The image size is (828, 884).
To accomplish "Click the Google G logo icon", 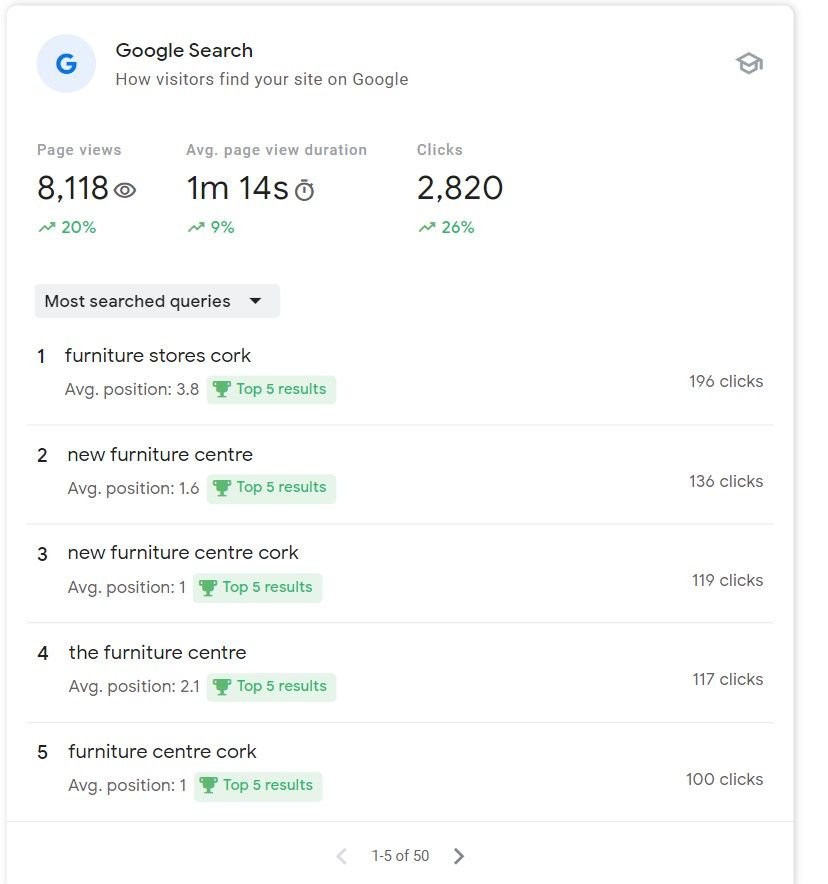I will 66,64.
